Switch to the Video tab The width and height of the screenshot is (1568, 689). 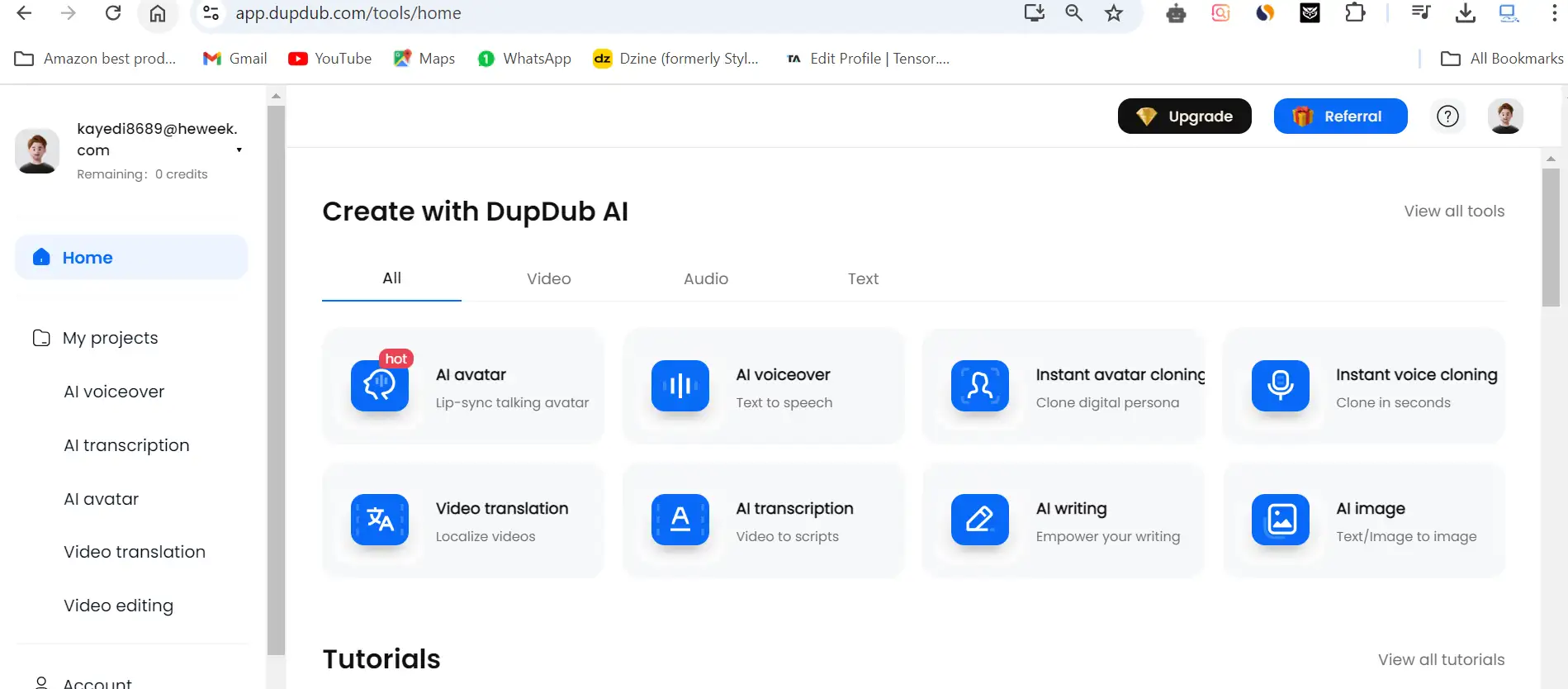(x=549, y=279)
